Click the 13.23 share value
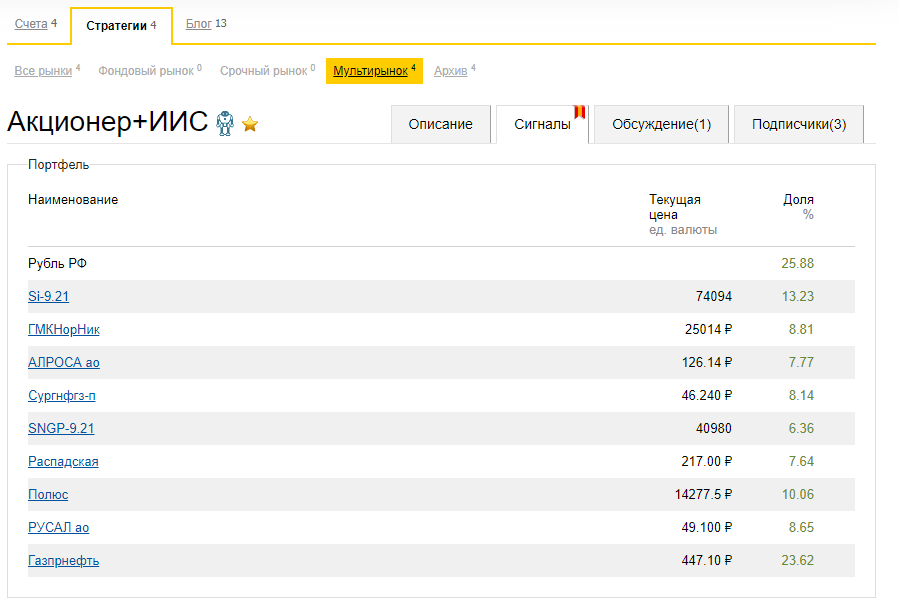This screenshot has height=606, width=899. pyautogui.click(x=798, y=296)
